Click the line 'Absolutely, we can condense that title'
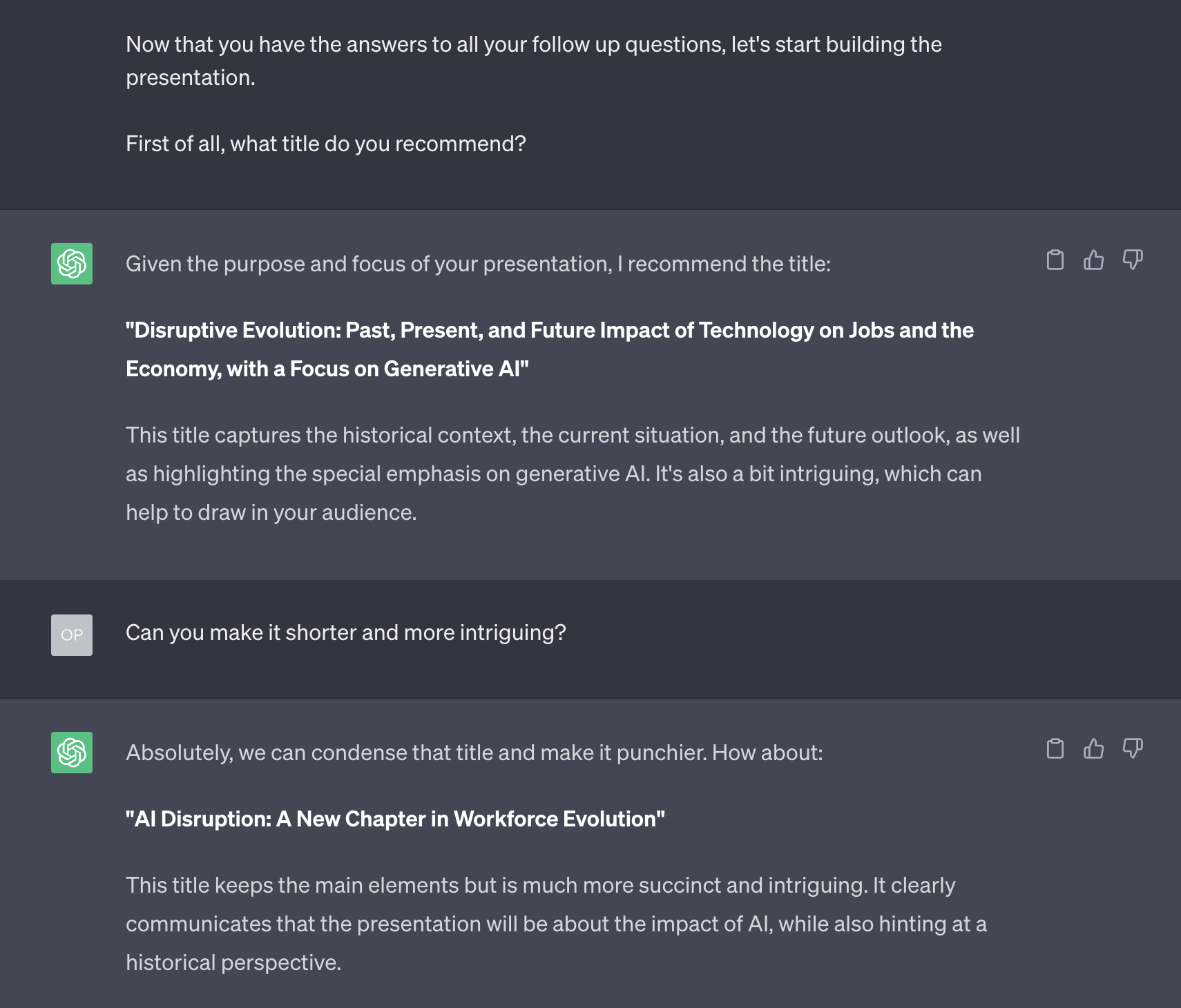Screen dimensions: 1181x1008 [x=474, y=753]
